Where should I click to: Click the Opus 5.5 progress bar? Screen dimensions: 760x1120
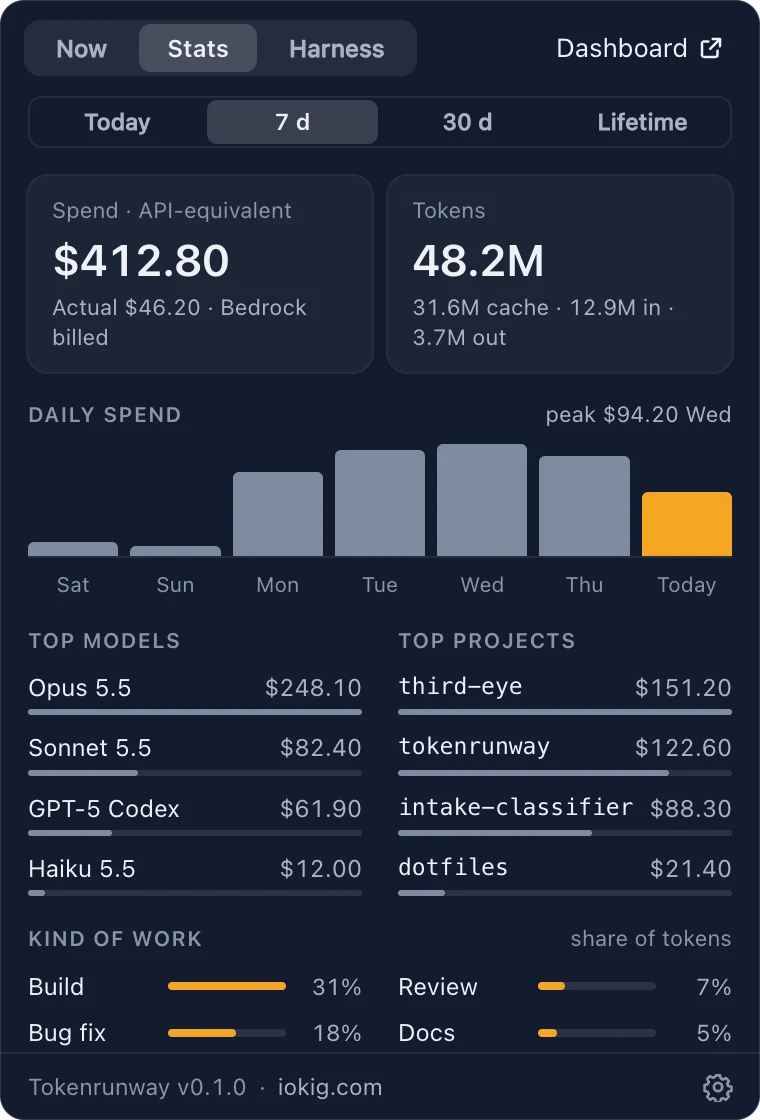click(195, 712)
